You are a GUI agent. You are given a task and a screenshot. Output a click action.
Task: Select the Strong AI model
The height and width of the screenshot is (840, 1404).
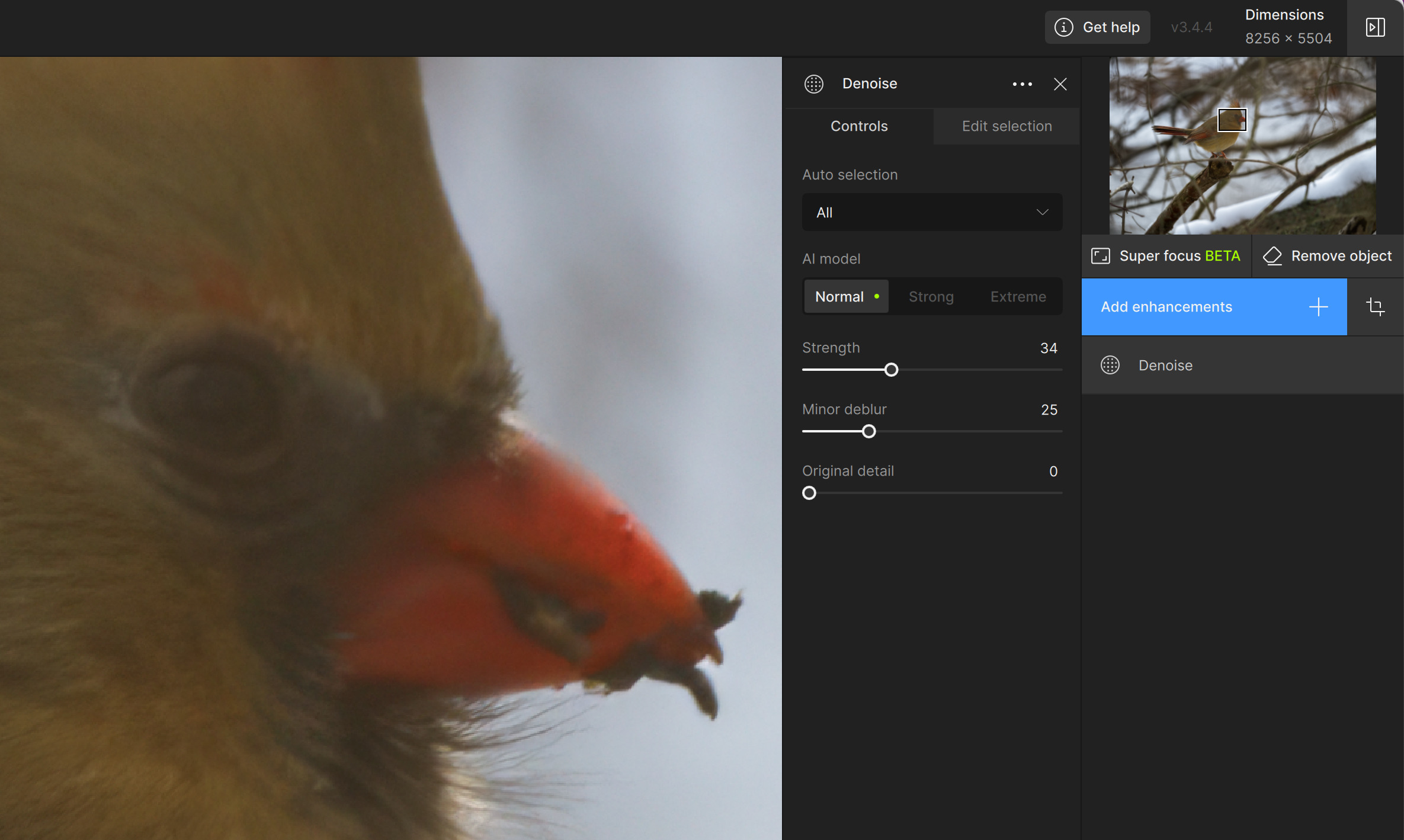931,297
